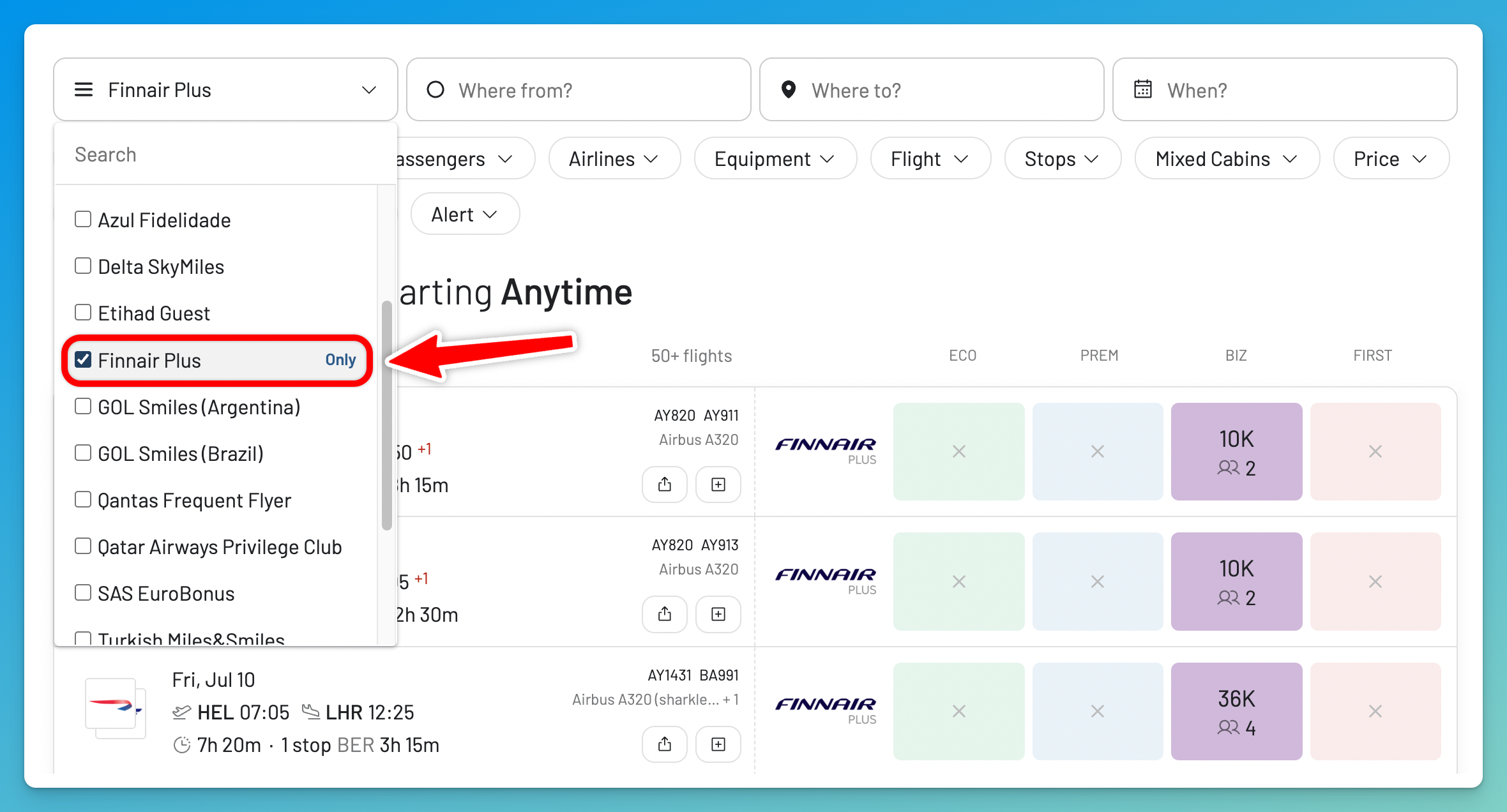Viewport: 1507px width, 812px height.
Task: Click the unavailable ECO cell on the AY913 row
Action: 959,582
